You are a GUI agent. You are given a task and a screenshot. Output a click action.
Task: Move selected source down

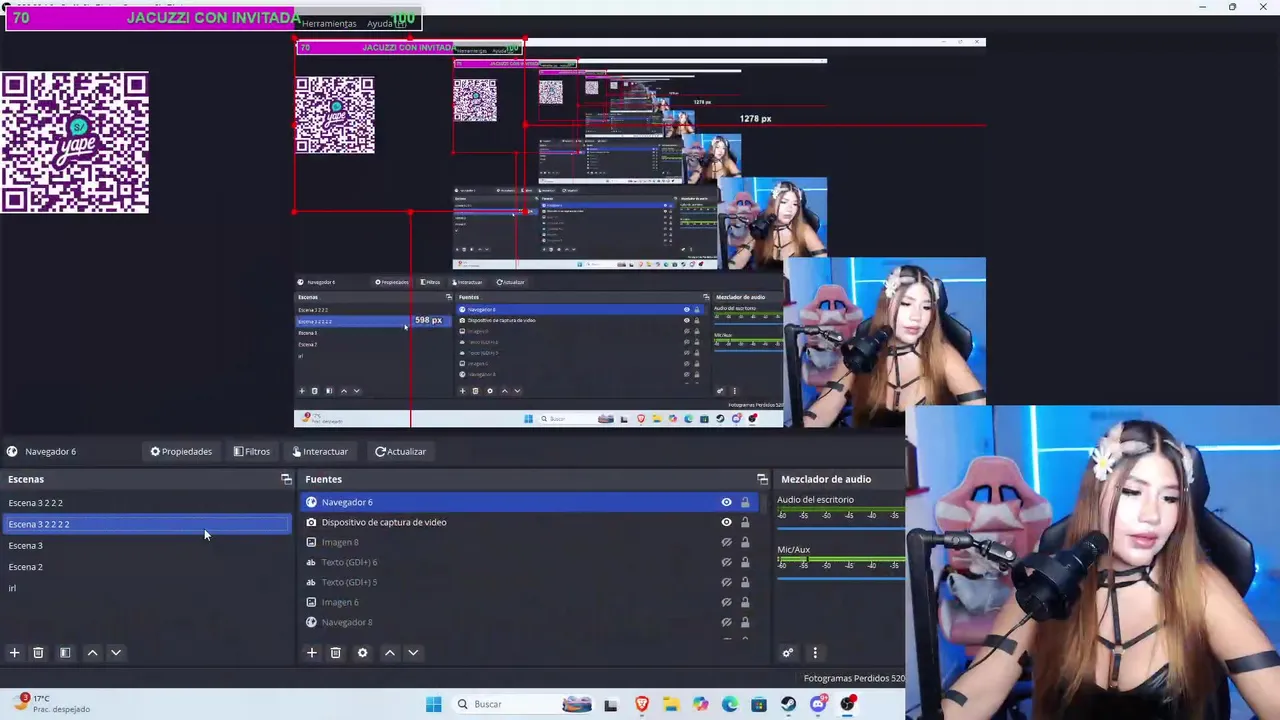[x=413, y=653]
